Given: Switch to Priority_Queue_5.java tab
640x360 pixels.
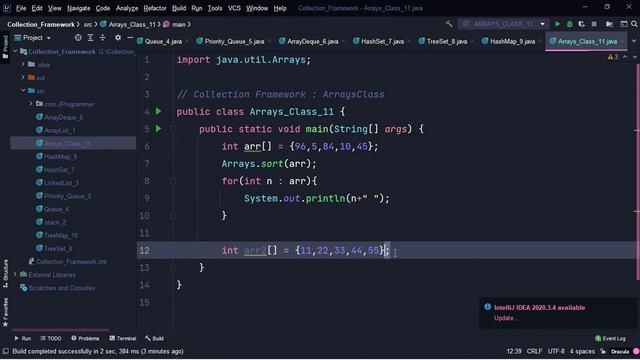Looking at the screenshot, I should tap(234, 41).
